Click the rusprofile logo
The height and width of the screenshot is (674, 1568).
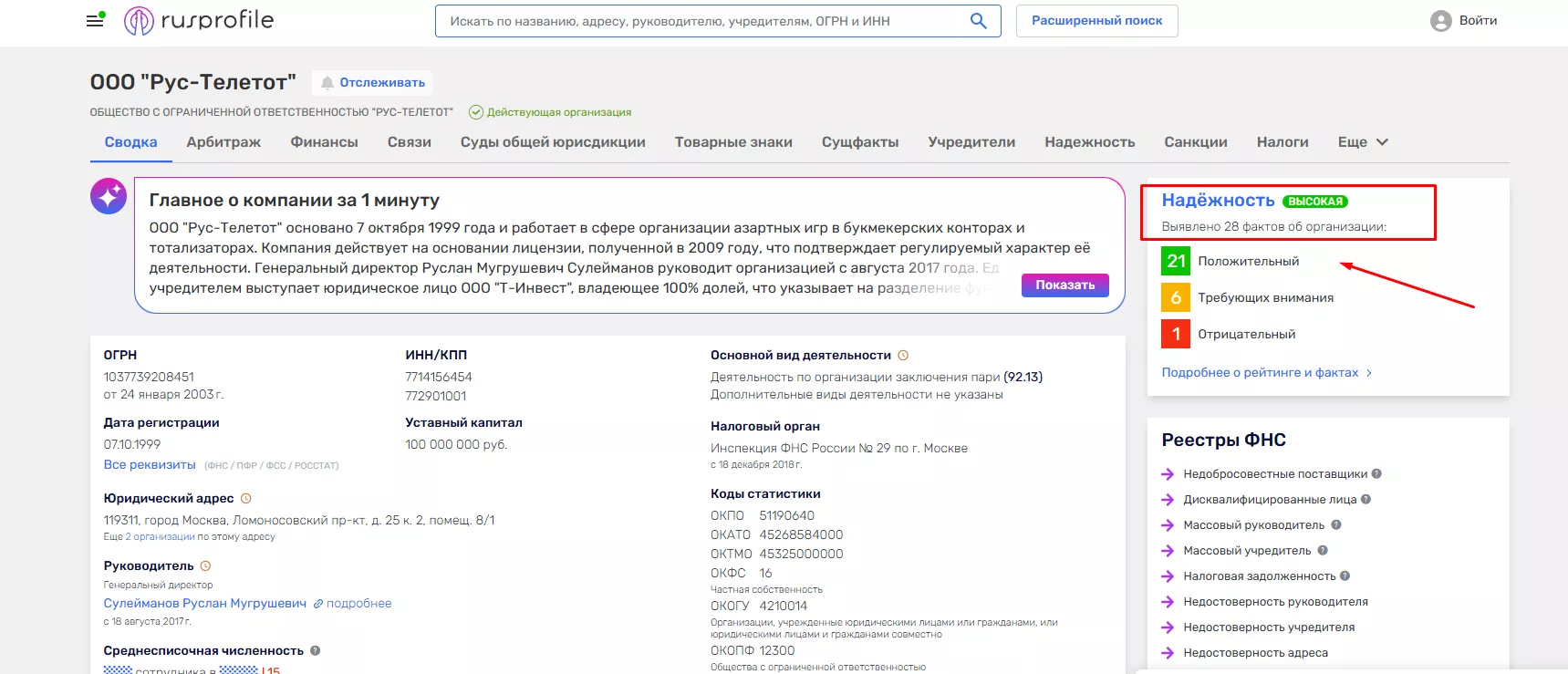(x=199, y=20)
